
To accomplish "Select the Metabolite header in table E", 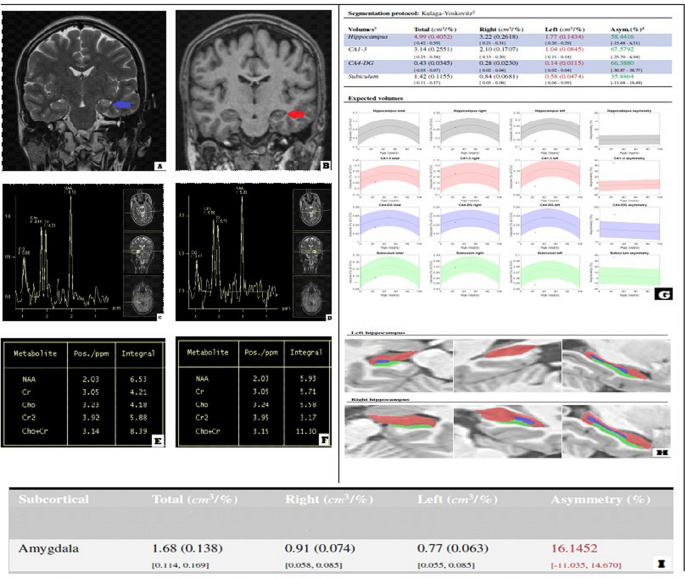I will [x=35, y=353].
